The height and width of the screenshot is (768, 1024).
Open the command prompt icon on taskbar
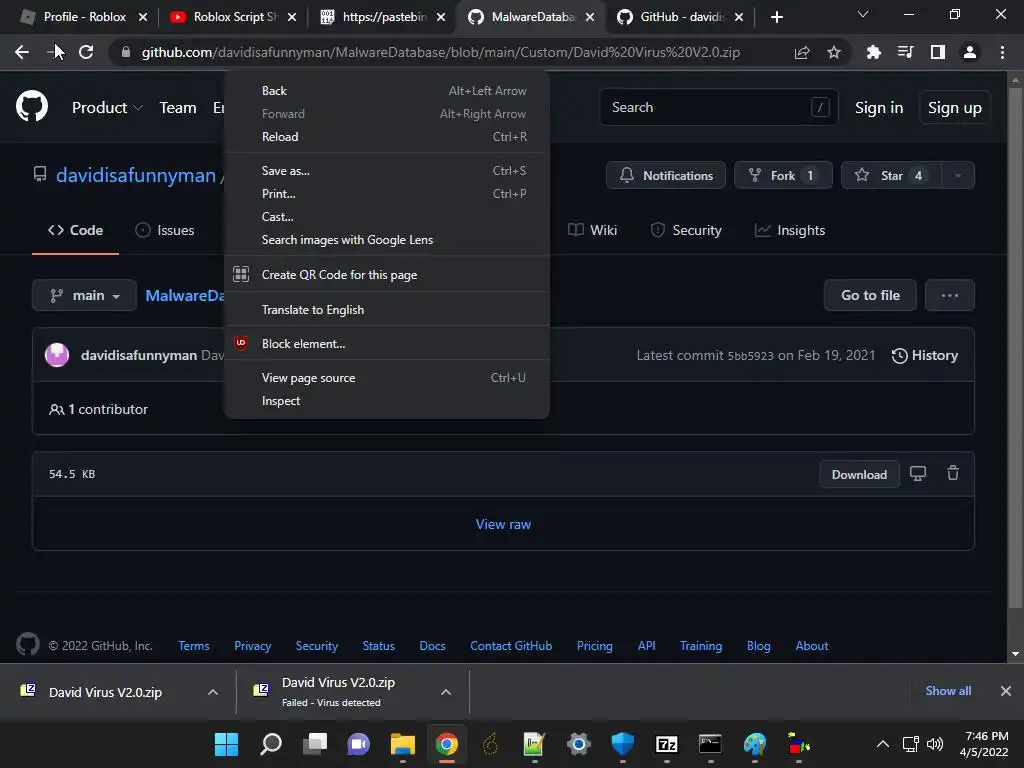[710, 744]
